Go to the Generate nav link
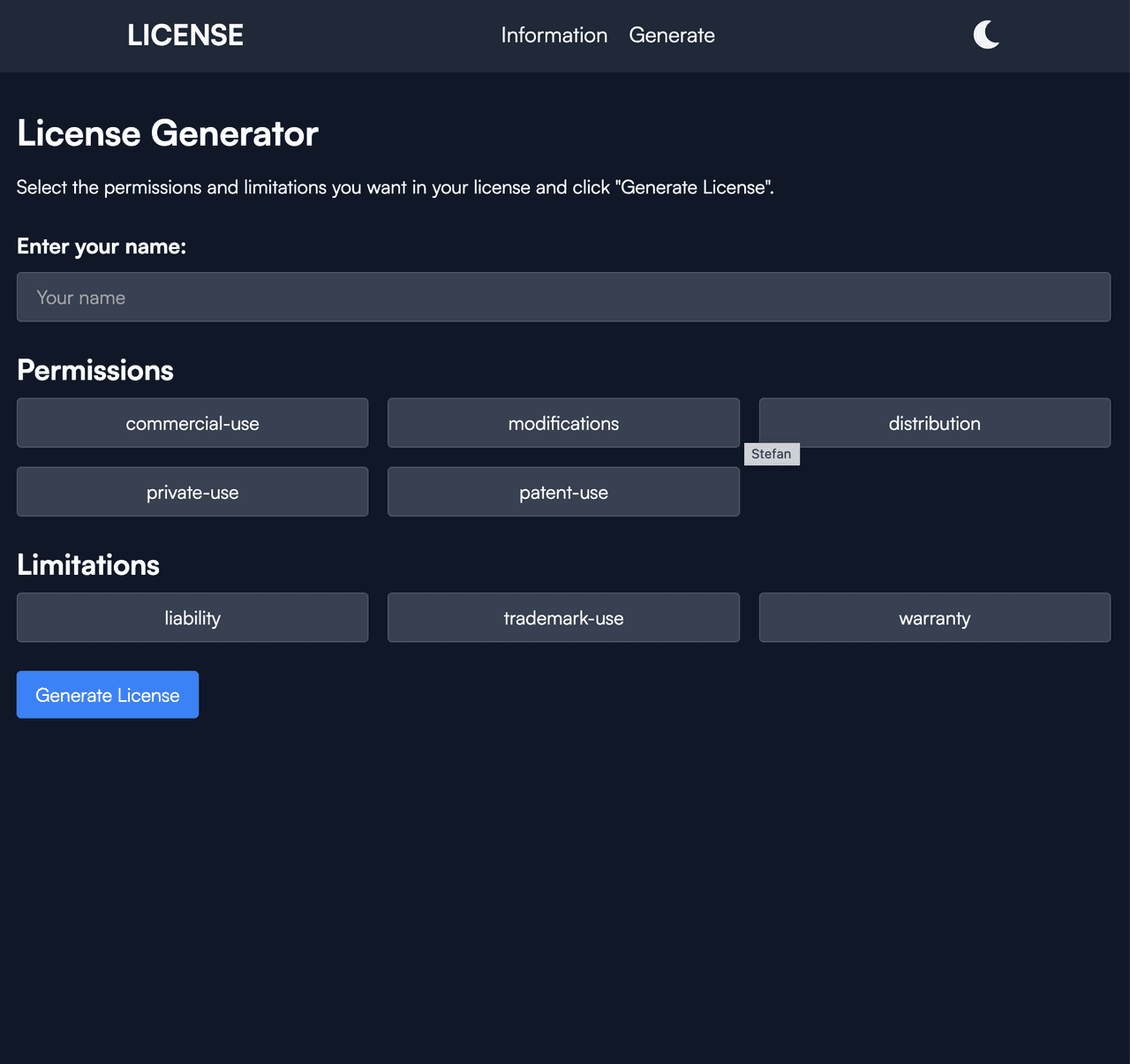This screenshot has width=1130, height=1064. click(x=672, y=35)
